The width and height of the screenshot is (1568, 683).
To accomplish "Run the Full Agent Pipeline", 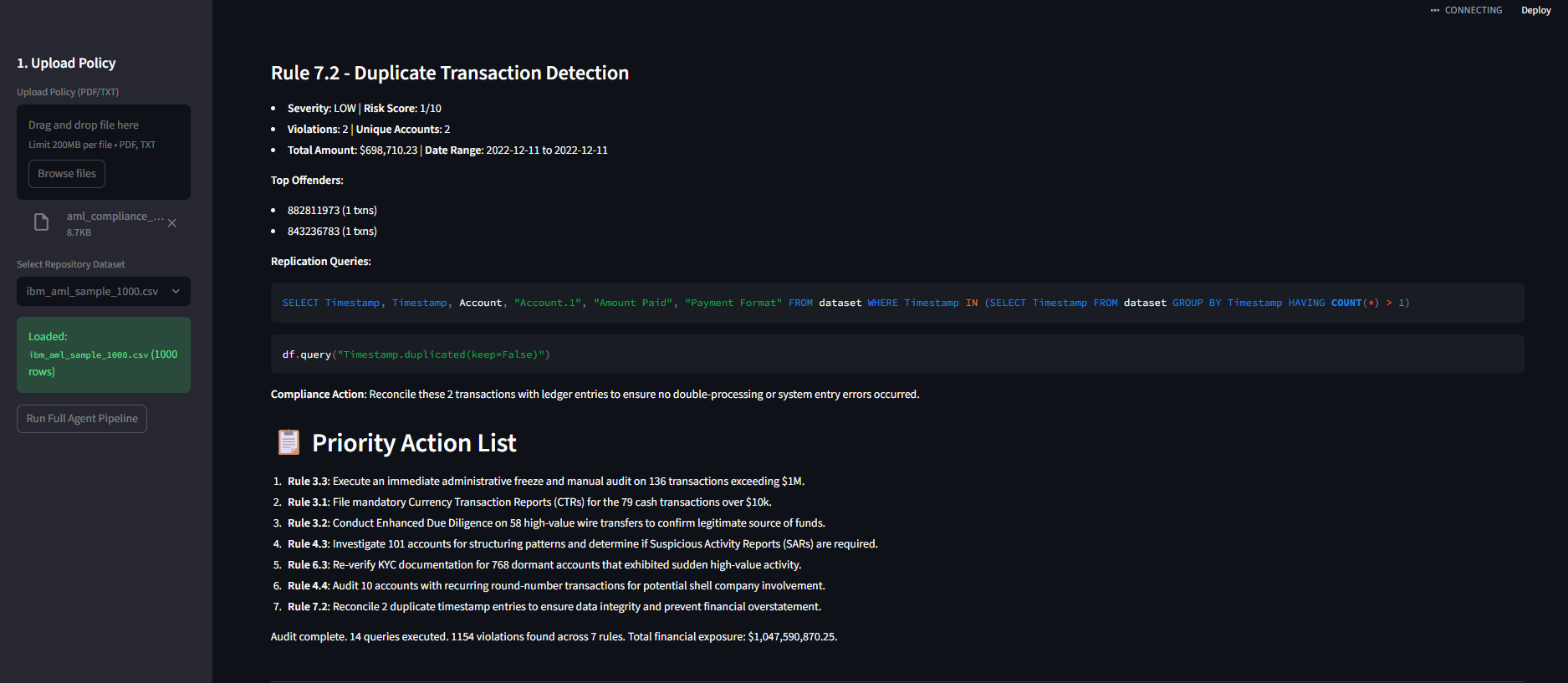I will point(82,419).
